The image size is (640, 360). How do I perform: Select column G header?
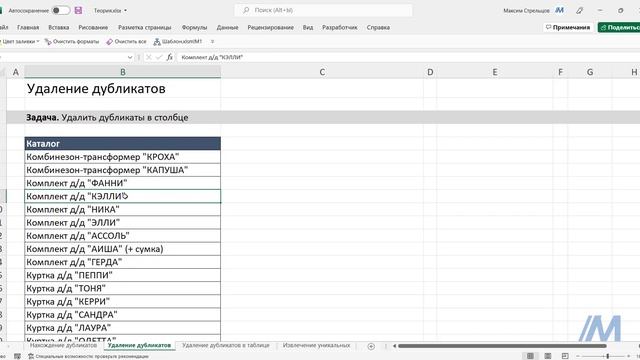point(590,72)
